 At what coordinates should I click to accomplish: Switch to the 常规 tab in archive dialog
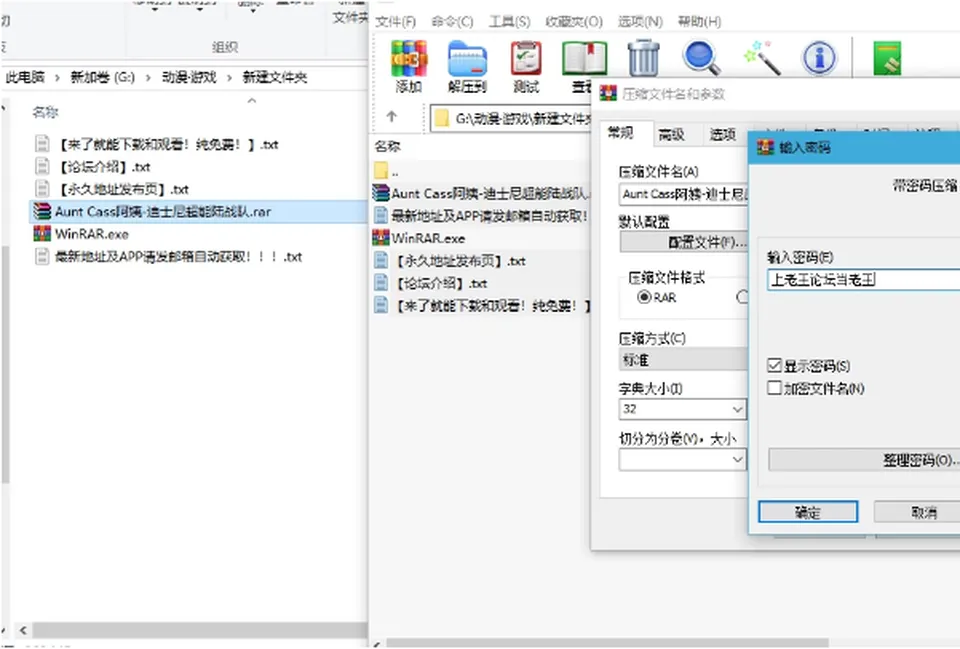point(621,132)
